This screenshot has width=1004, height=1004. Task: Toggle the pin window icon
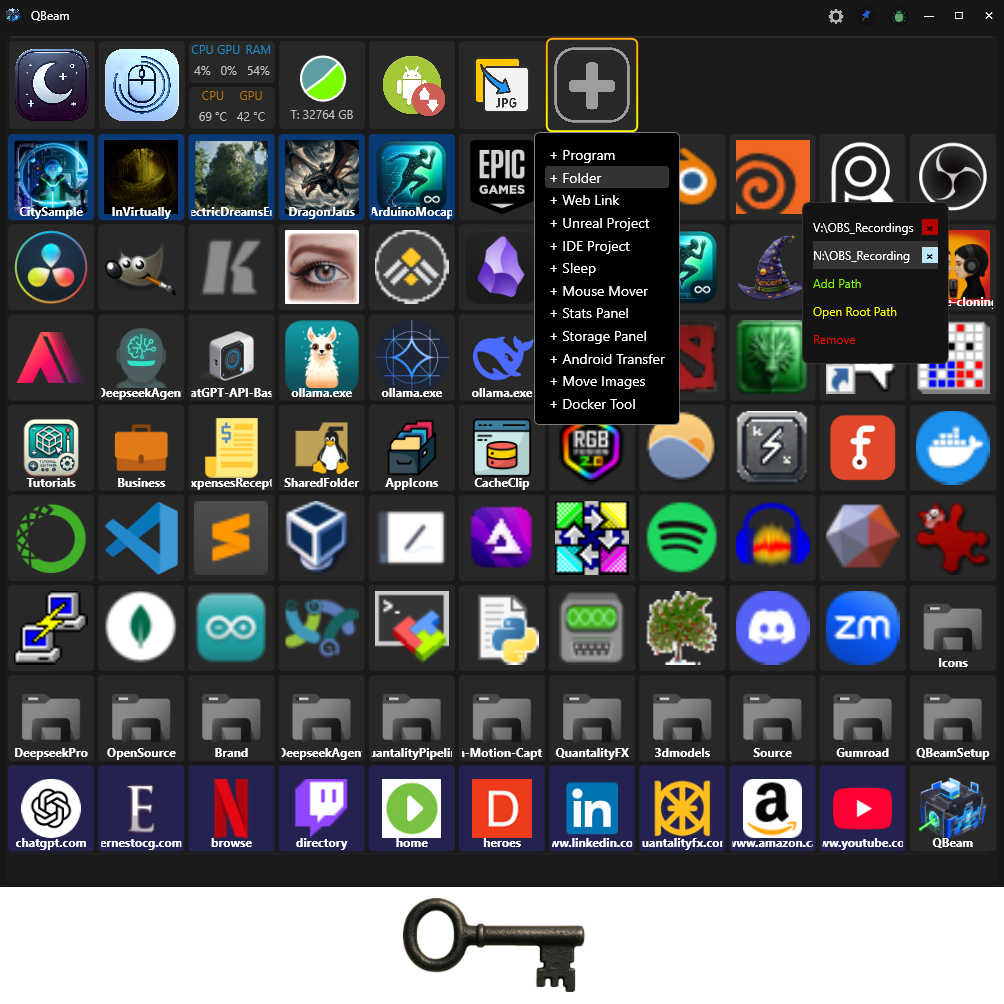click(x=866, y=16)
